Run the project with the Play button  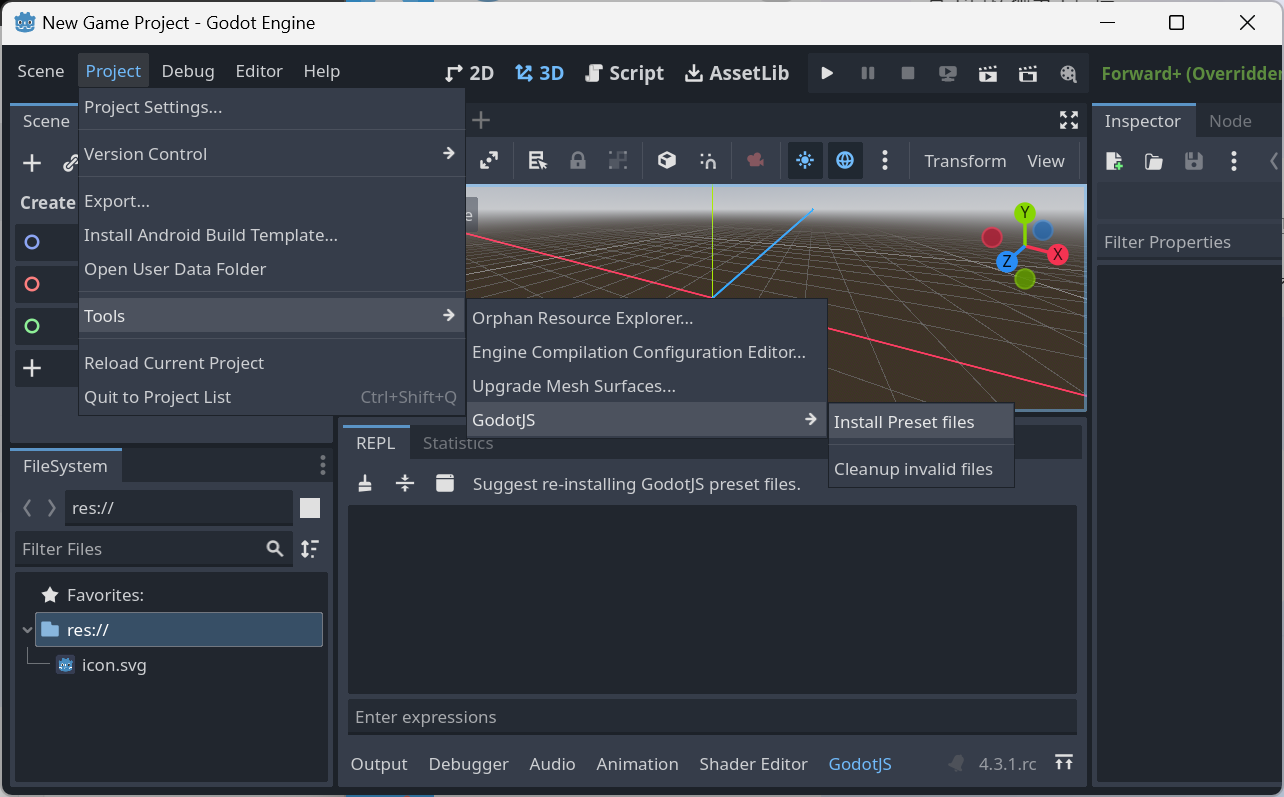827,73
